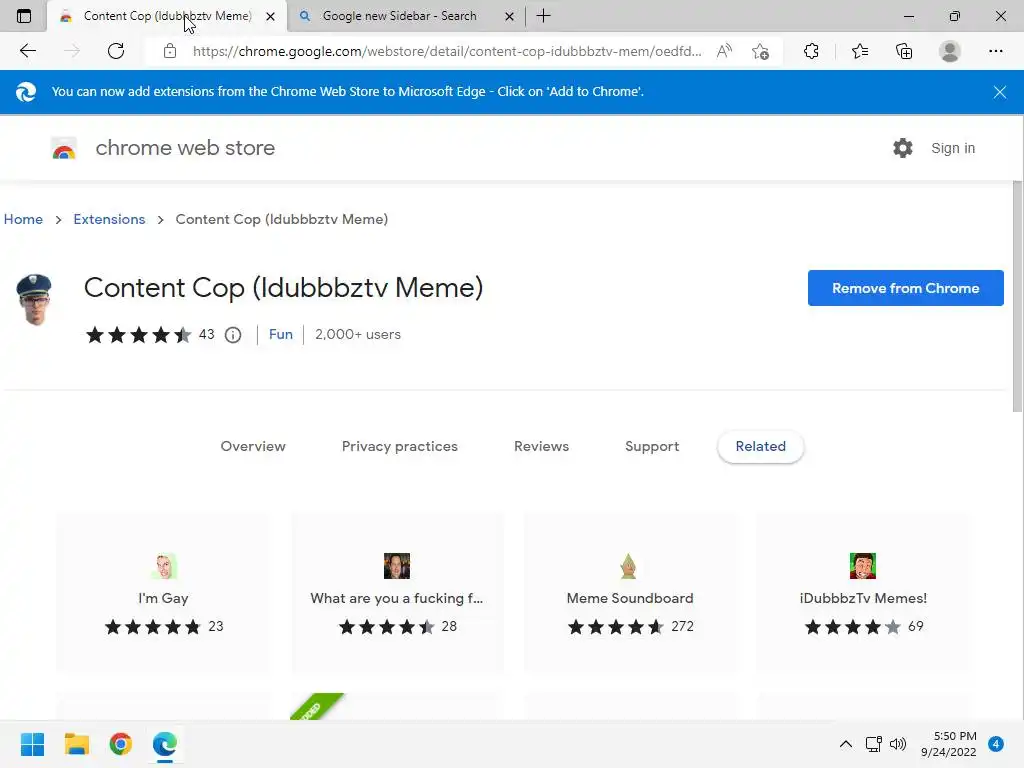Image resolution: width=1024 pixels, height=768 pixels.
Task: Click Sign in link
Action: tap(953, 148)
